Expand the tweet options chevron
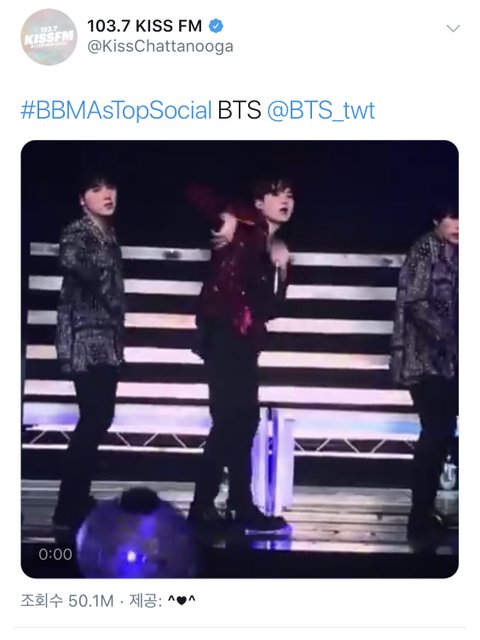The image size is (480, 640). [453, 29]
